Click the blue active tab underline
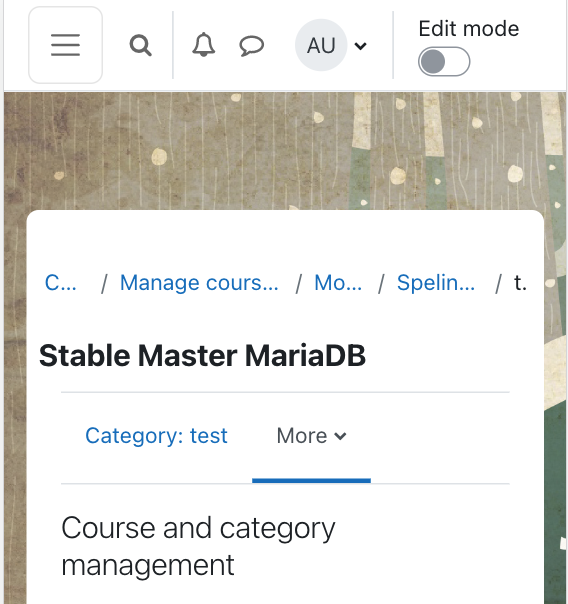The width and height of the screenshot is (568, 604). [312, 481]
